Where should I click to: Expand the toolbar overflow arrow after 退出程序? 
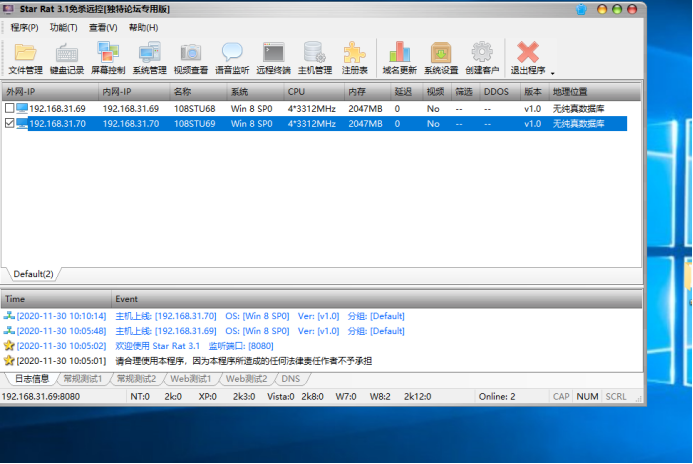552,72
